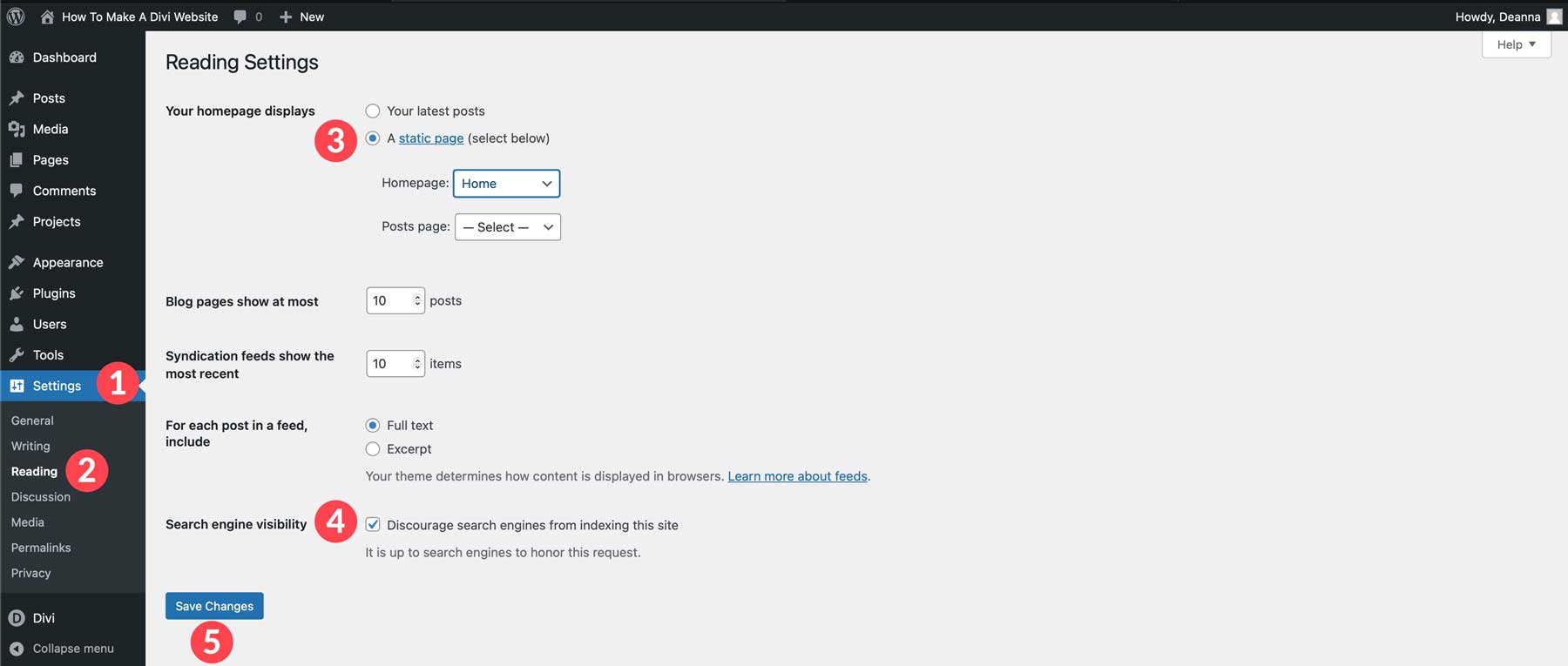Open the Posts page Select dropdown
The height and width of the screenshot is (666, 1568).
pyautogui.click(x=508, y=227)
